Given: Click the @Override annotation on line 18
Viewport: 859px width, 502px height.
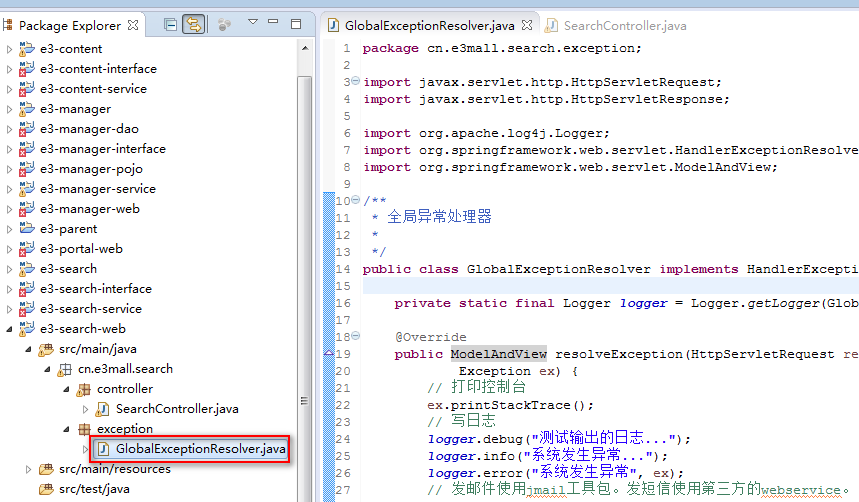Looking at the screenshot, I should (x=431, y=337).
